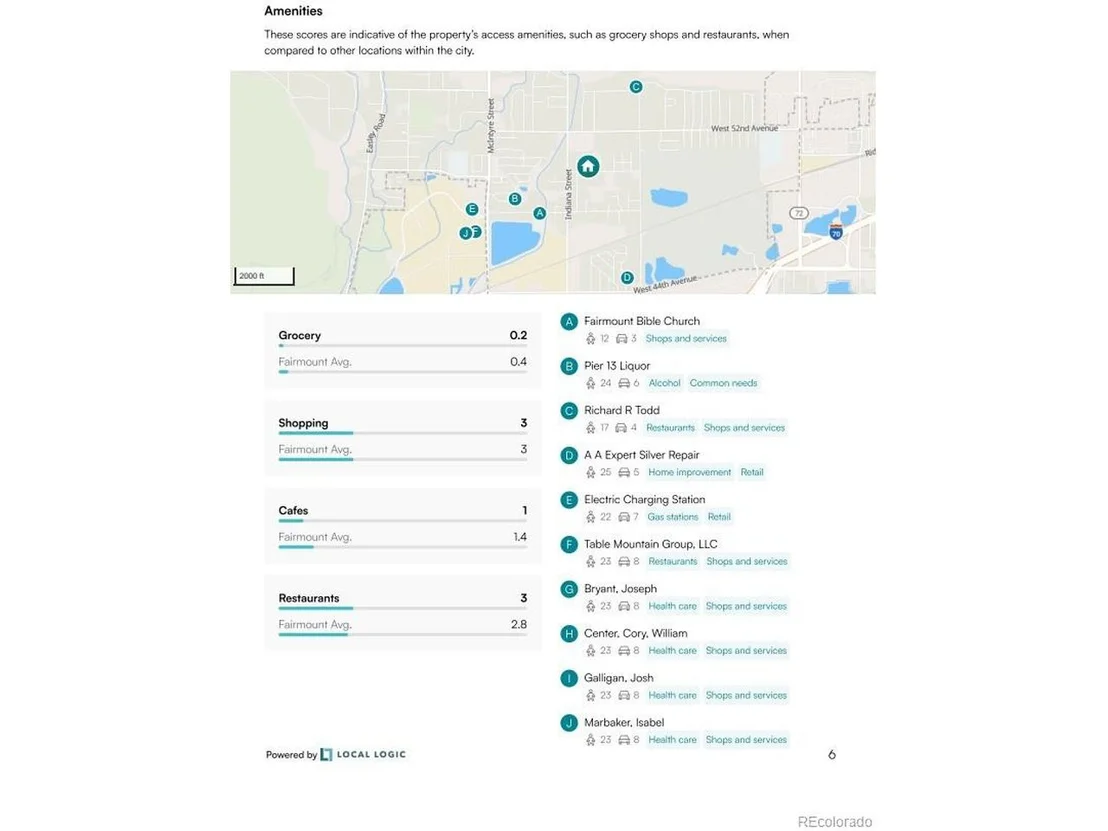Viewport: 1108px width, 831px height.
Task: Click the J badge beside Marbaker, Isabel
Action: (x=569, y=722)
